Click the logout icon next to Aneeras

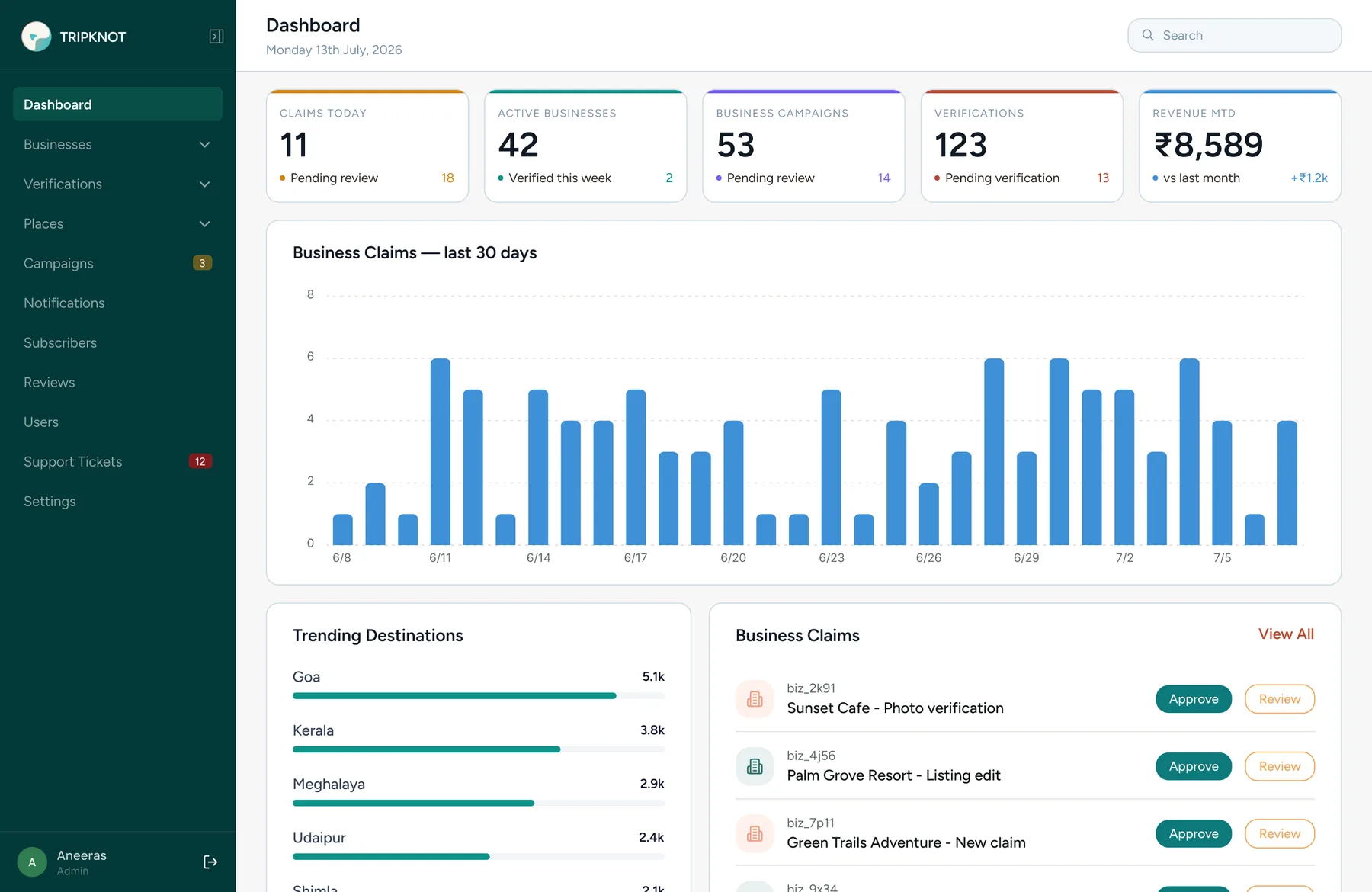[210, 862]
